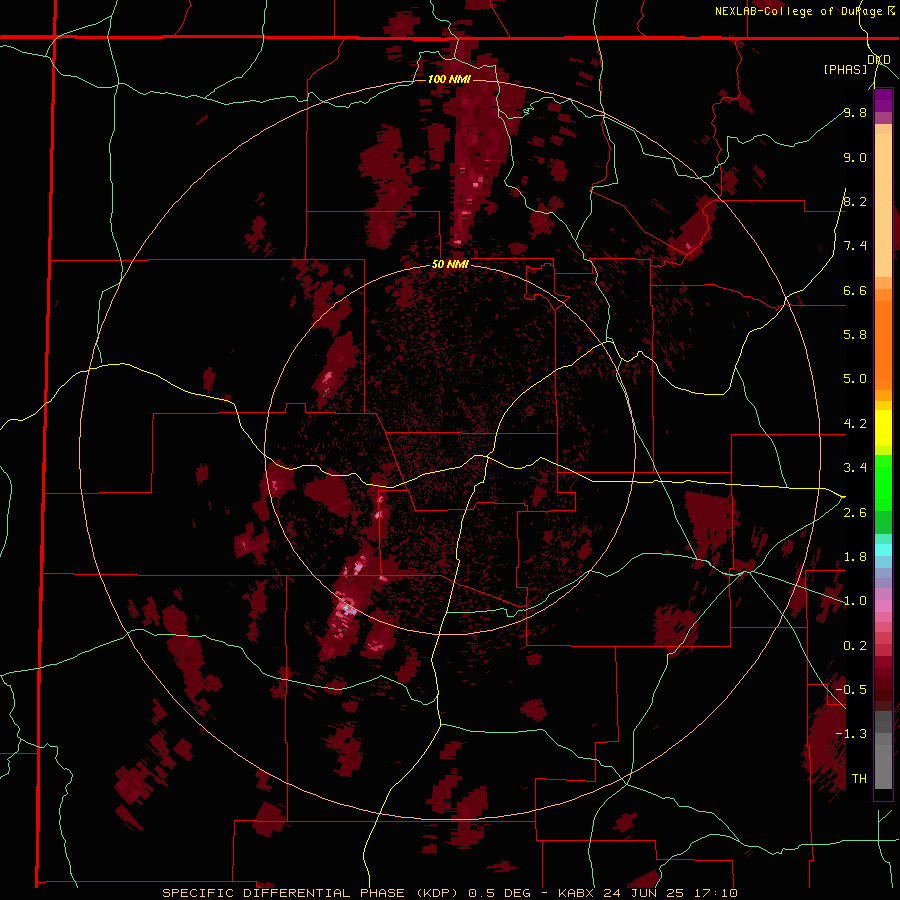Click the 17:10 timestamp in the caption
Viewport: 900px width, 900px height.
tap(717, 893)
